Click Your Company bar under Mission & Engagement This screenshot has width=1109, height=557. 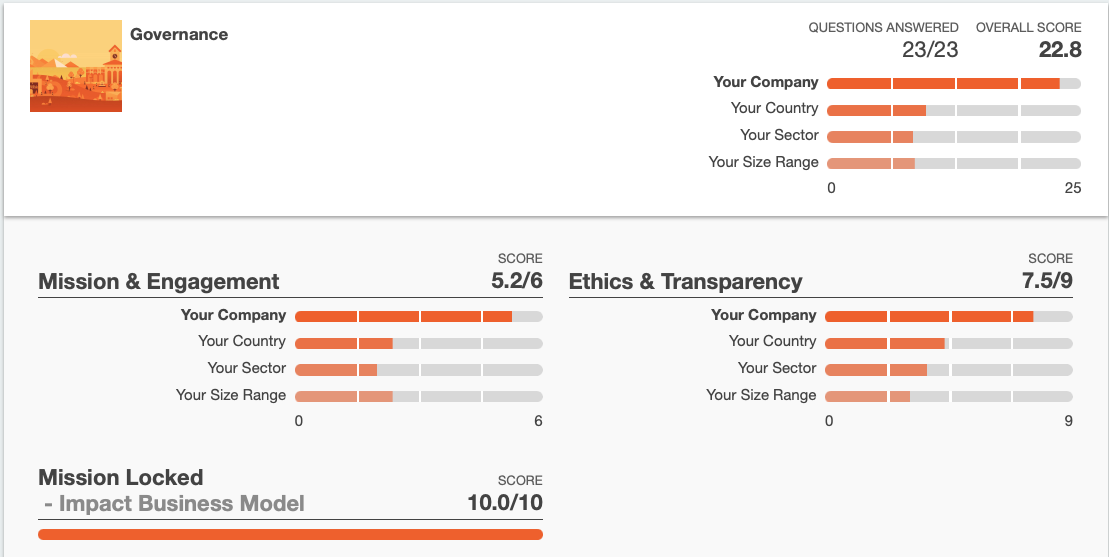(x=418, y=317)
